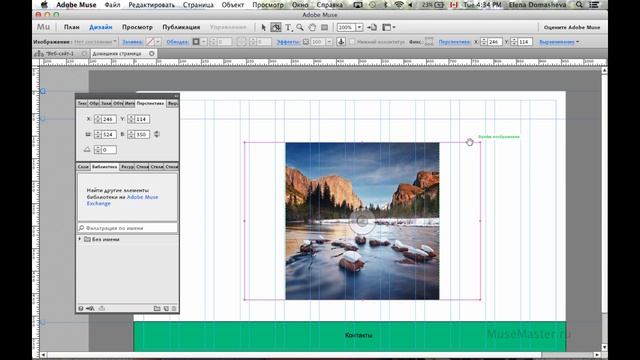Switch to Дизайн mode
This screenshot has height=360, width=640.
click(100, 27)
